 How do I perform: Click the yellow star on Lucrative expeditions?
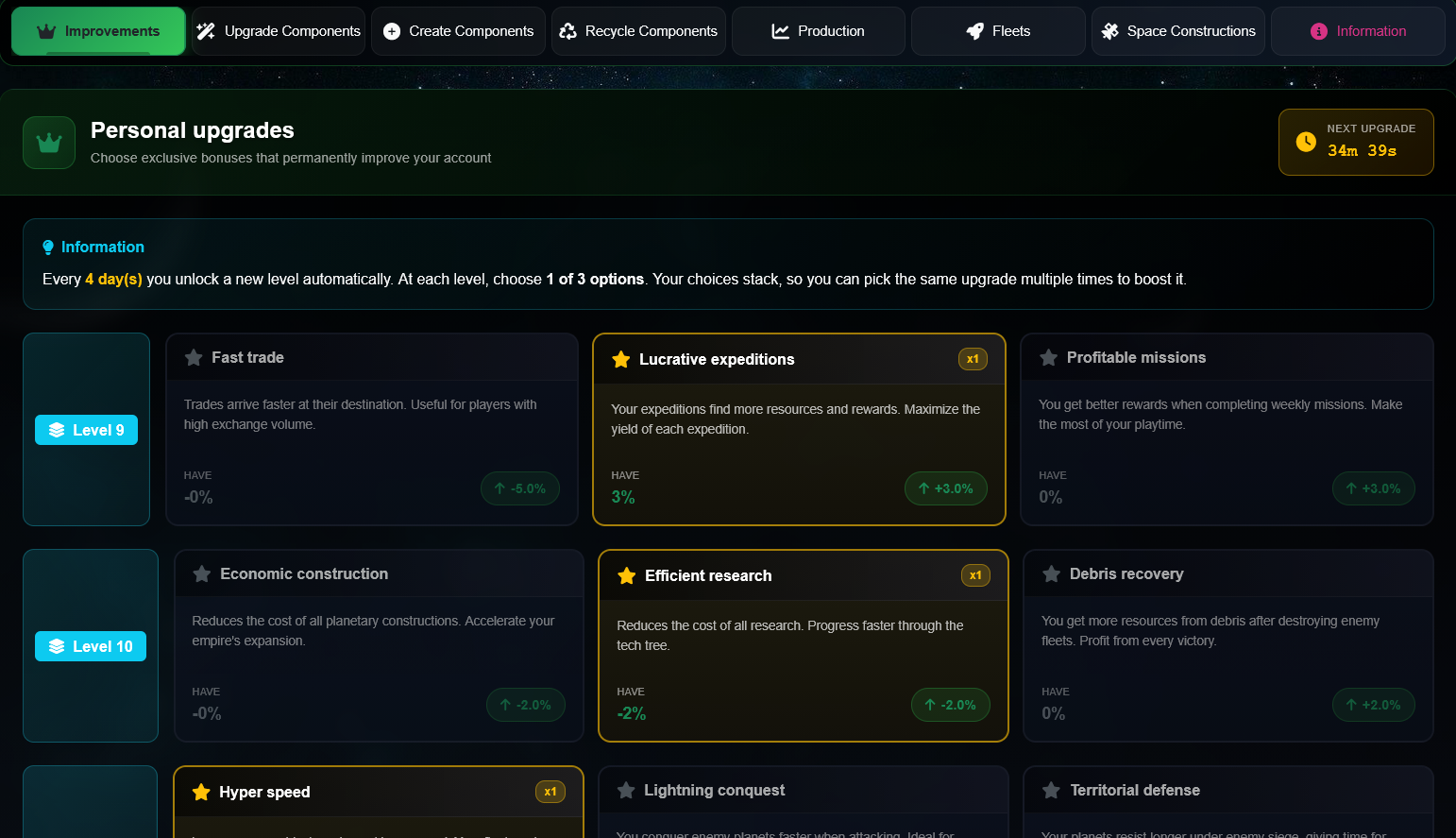(620, 359)
